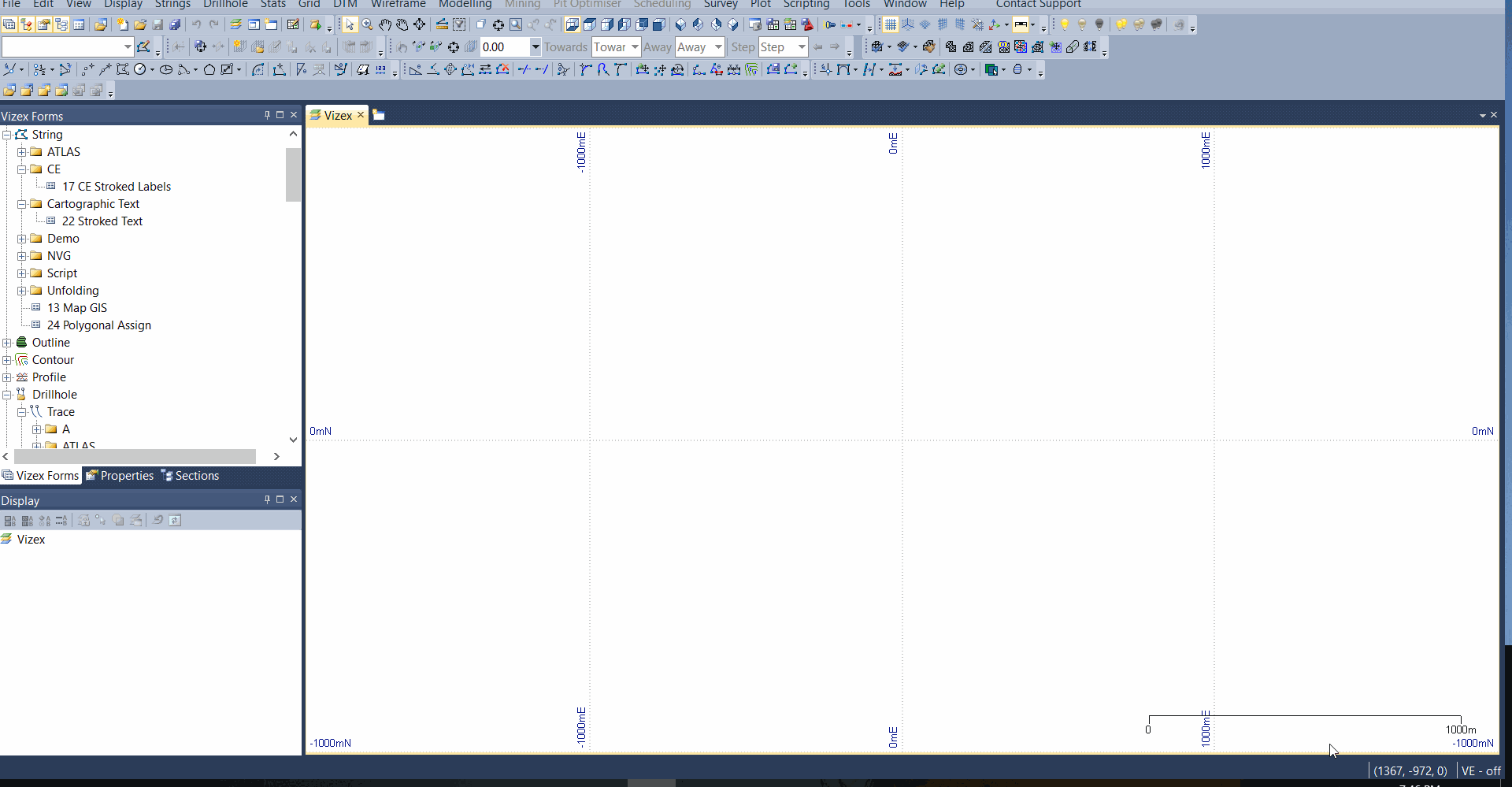Toggle the grid display icon

[x=890, y=24]
